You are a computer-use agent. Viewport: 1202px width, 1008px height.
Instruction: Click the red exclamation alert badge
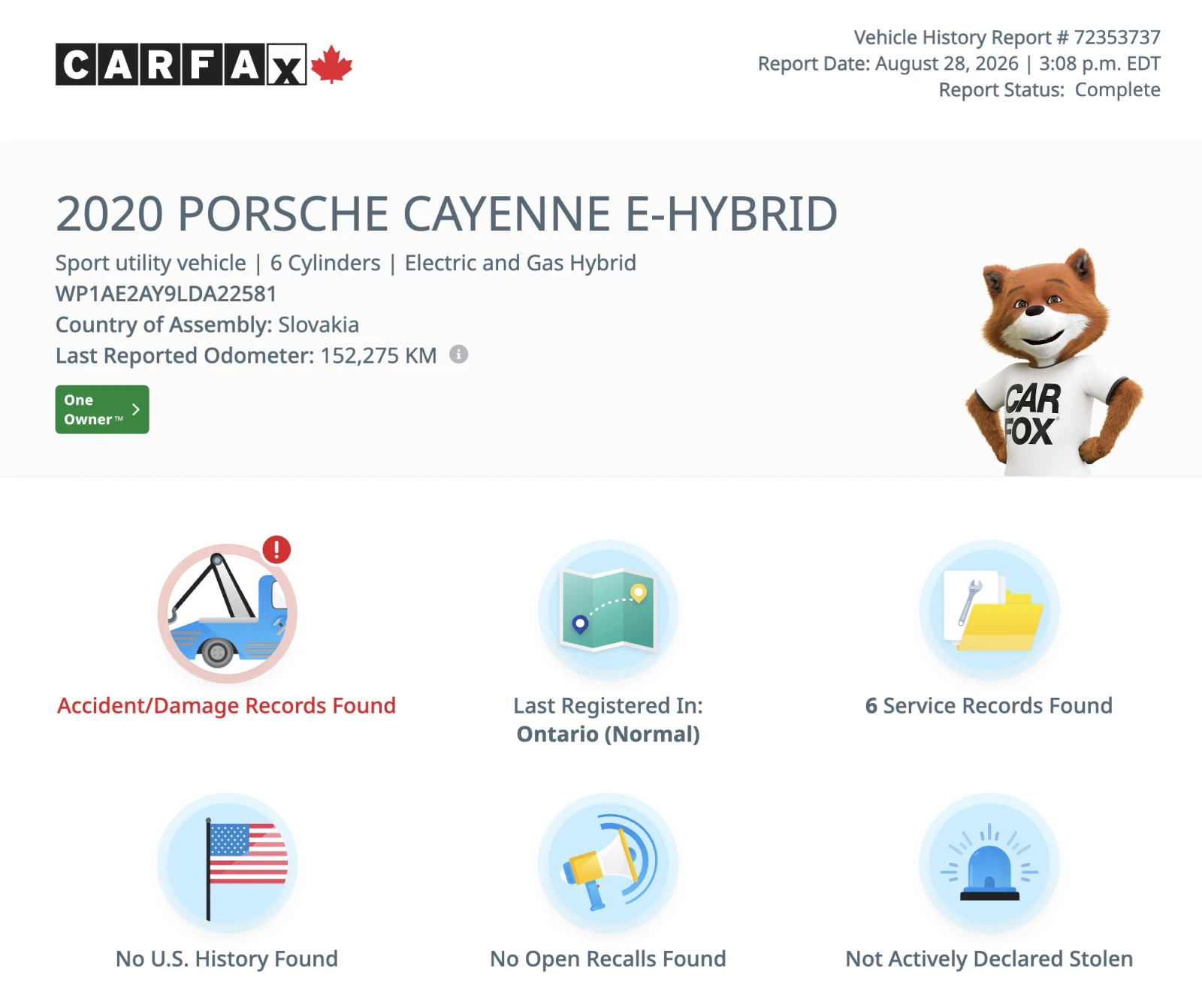coord(276,550)
